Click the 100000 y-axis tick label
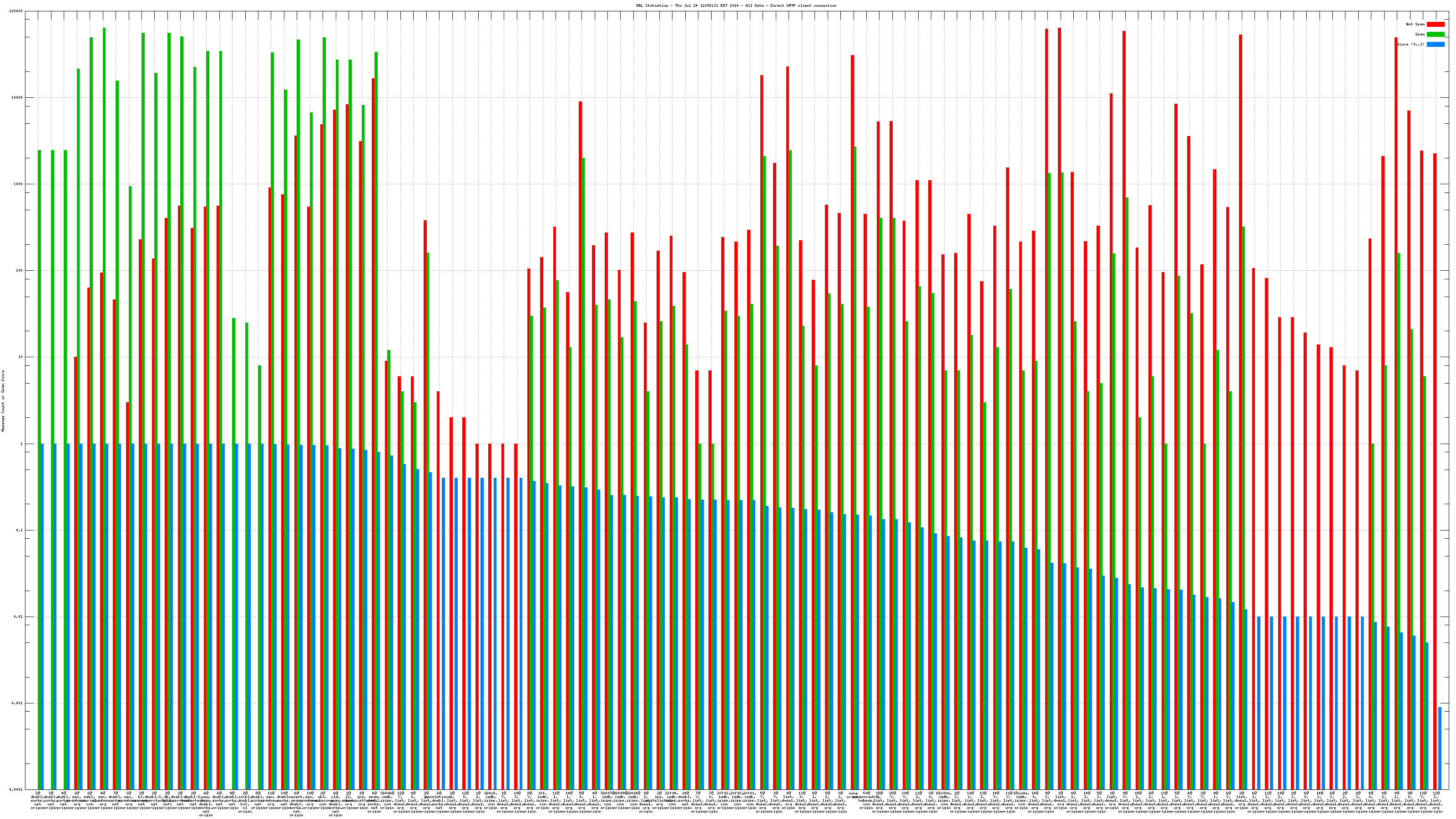1456x819 pixels. click(x=17, y=11)
